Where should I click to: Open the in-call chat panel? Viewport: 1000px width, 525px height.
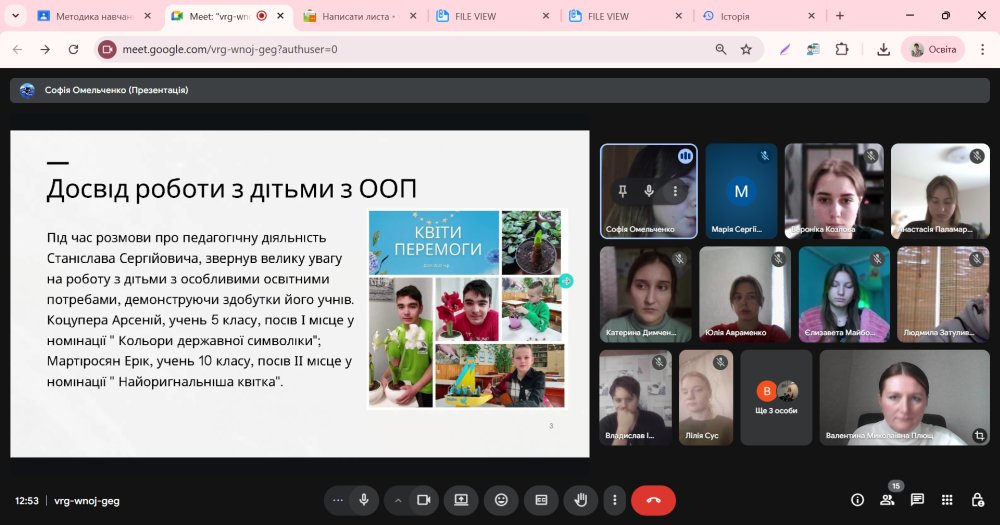[x=917, y=500]
